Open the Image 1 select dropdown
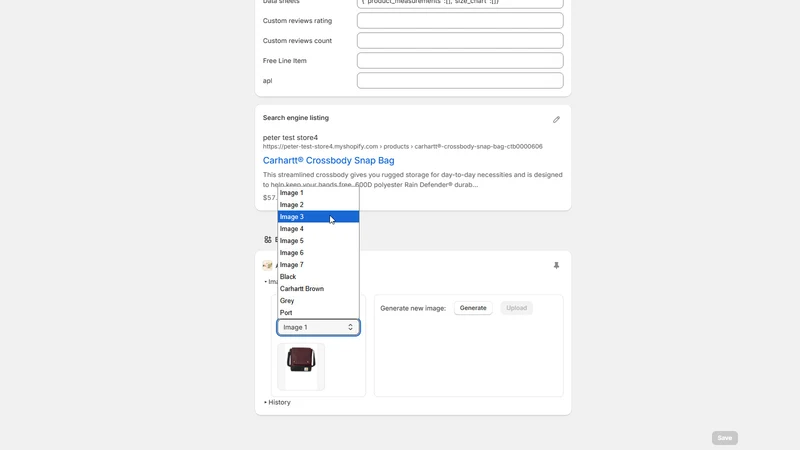The width and height of the screenshot is (800, 450). [x=318, y=327]
